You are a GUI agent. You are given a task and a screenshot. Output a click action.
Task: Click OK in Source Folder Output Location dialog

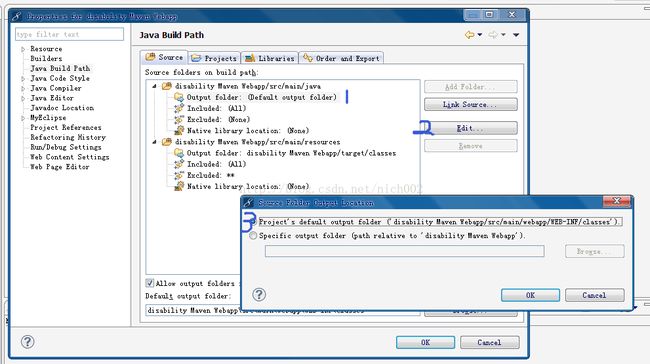point(530,295)
